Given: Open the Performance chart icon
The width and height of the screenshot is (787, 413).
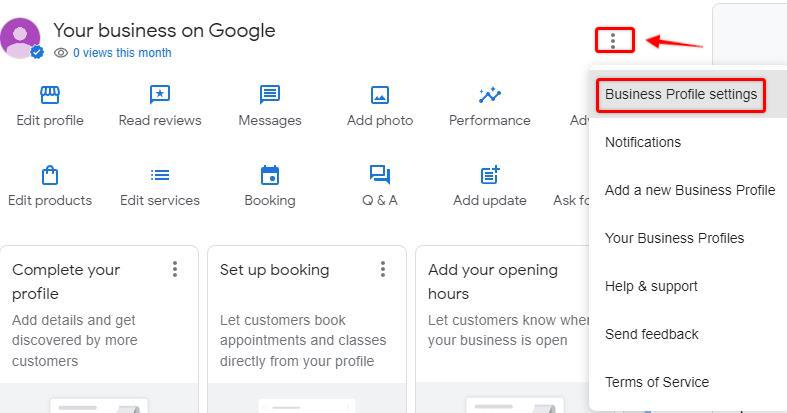Looking at the screenshot, I should (x=490, y=95).
